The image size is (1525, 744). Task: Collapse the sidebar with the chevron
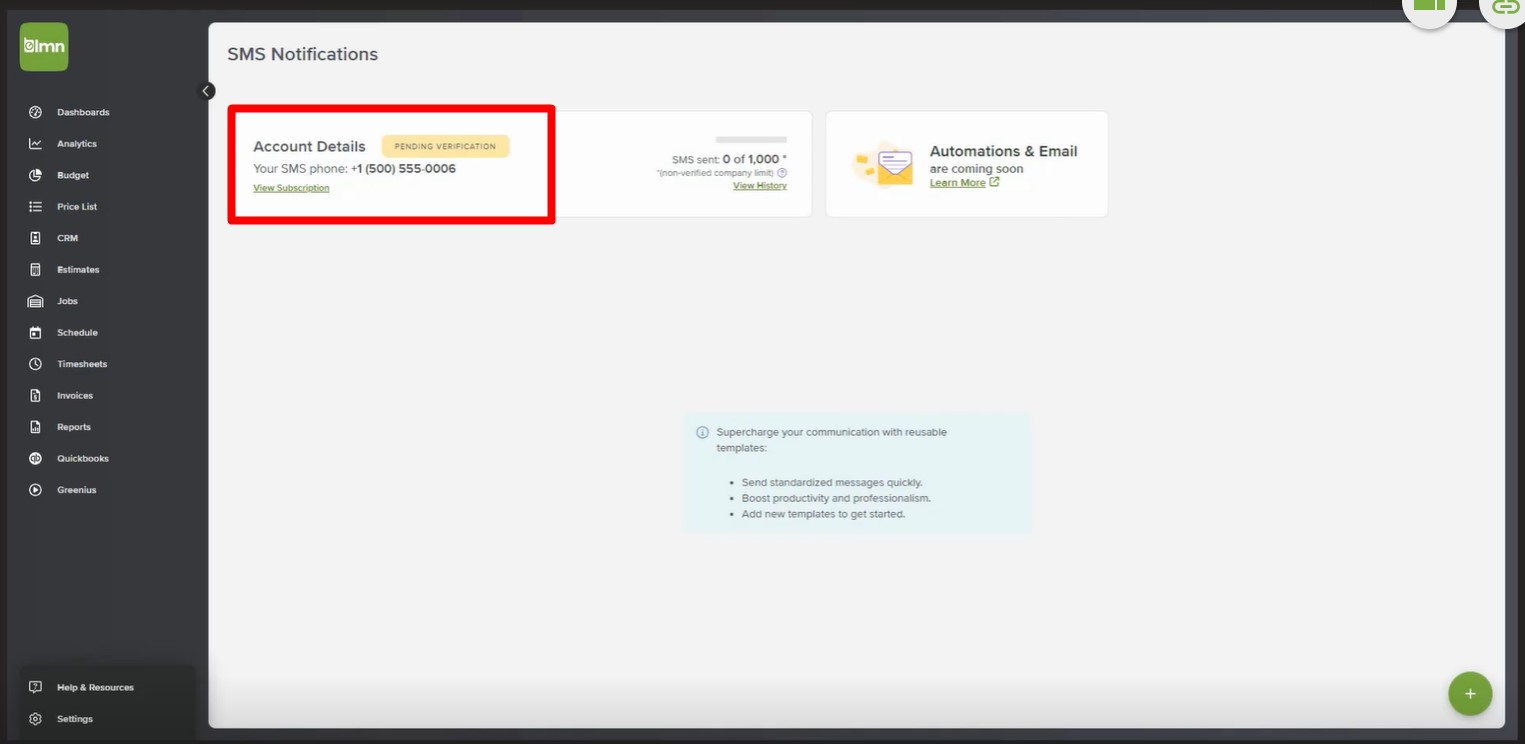pyautogui.click(x=207, y=91)
